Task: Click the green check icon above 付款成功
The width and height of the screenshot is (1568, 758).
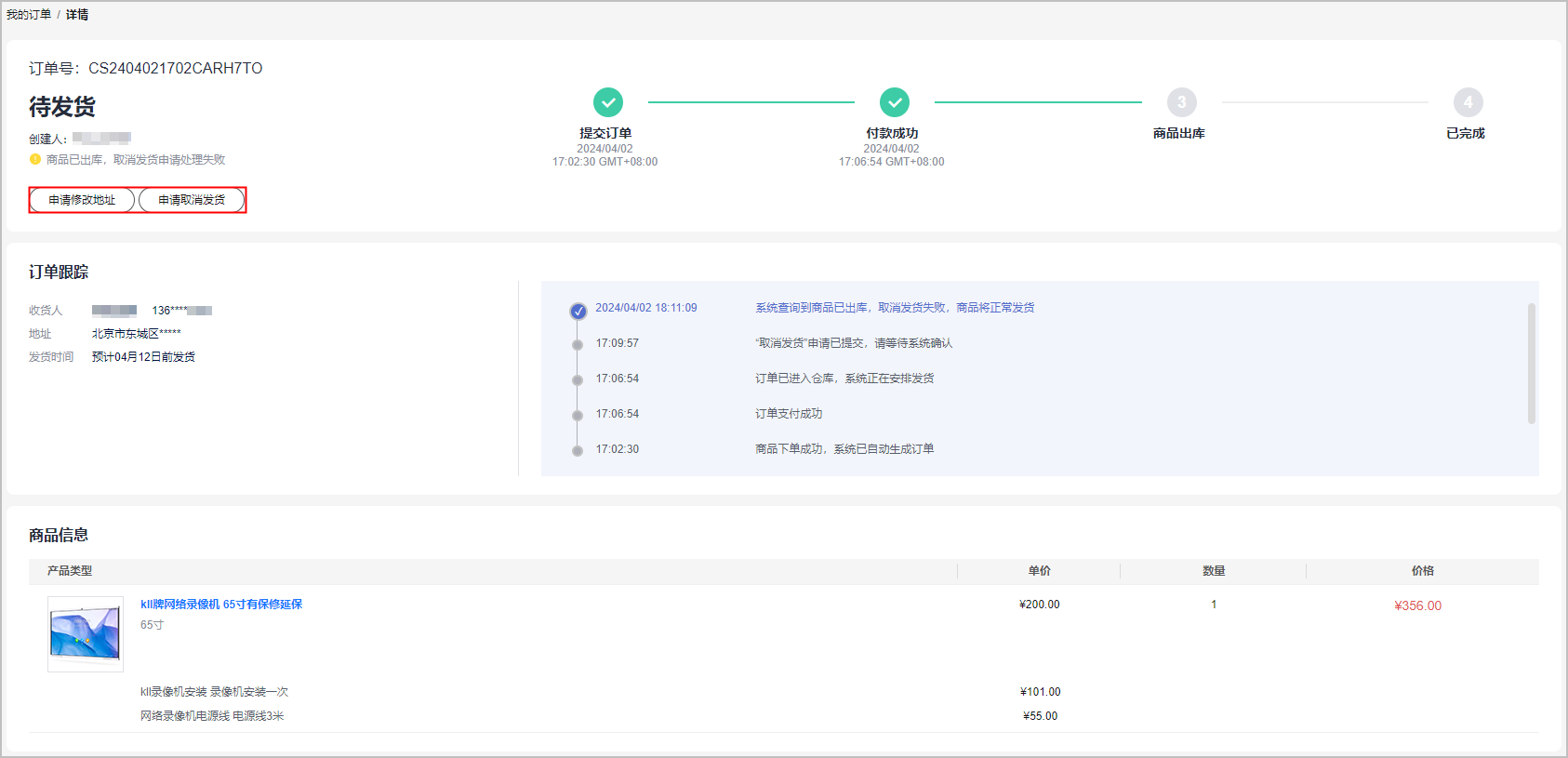Action: click(x=895, y=102)
